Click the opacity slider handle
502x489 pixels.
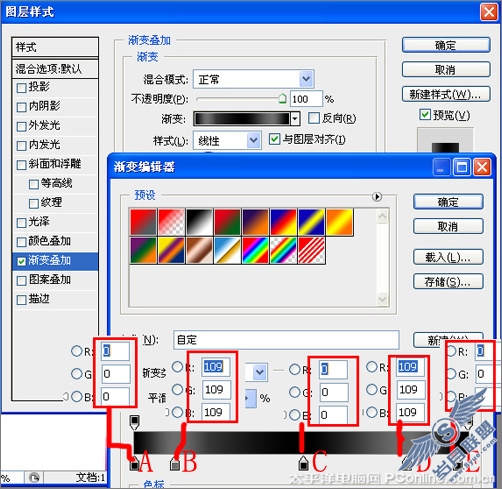pyautogui.click(x=283, y=99)
